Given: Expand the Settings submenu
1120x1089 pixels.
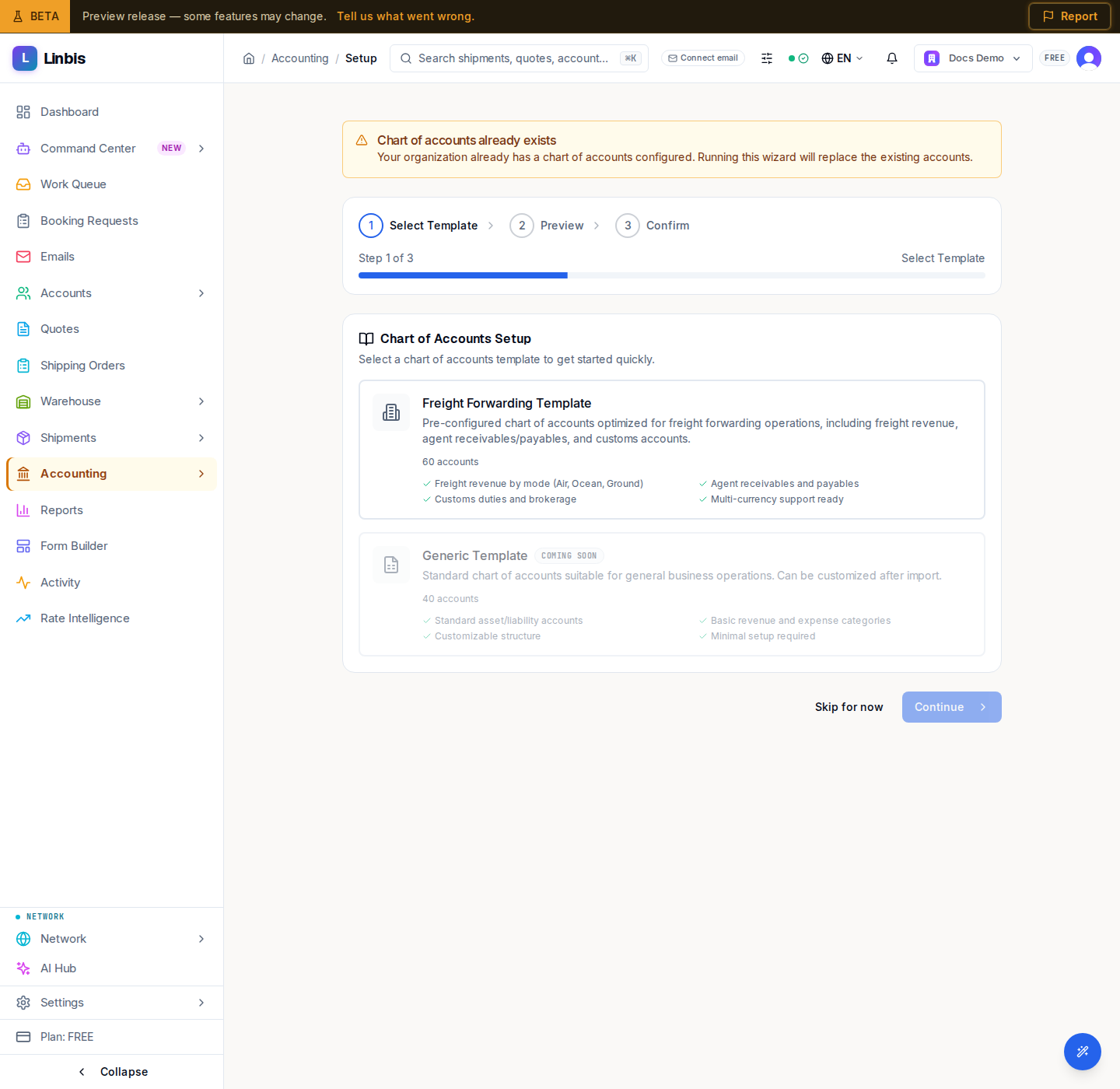Looking at the screenshot, I should click(x=201, y=1003).
